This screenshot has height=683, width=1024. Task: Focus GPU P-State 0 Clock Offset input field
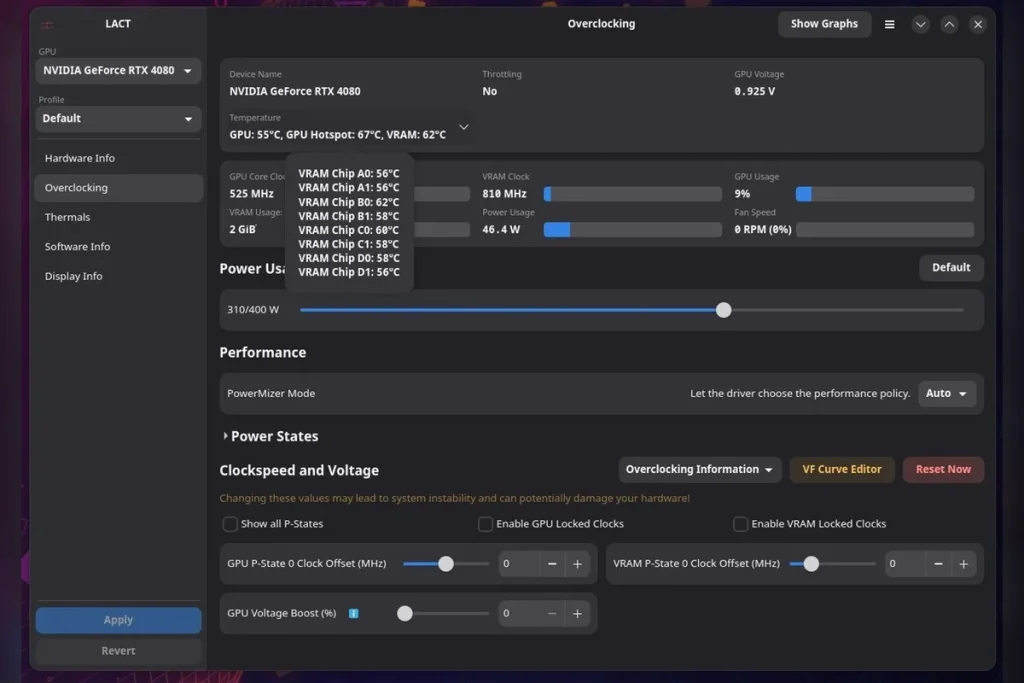pyautogui.click(x=519, y=564)
